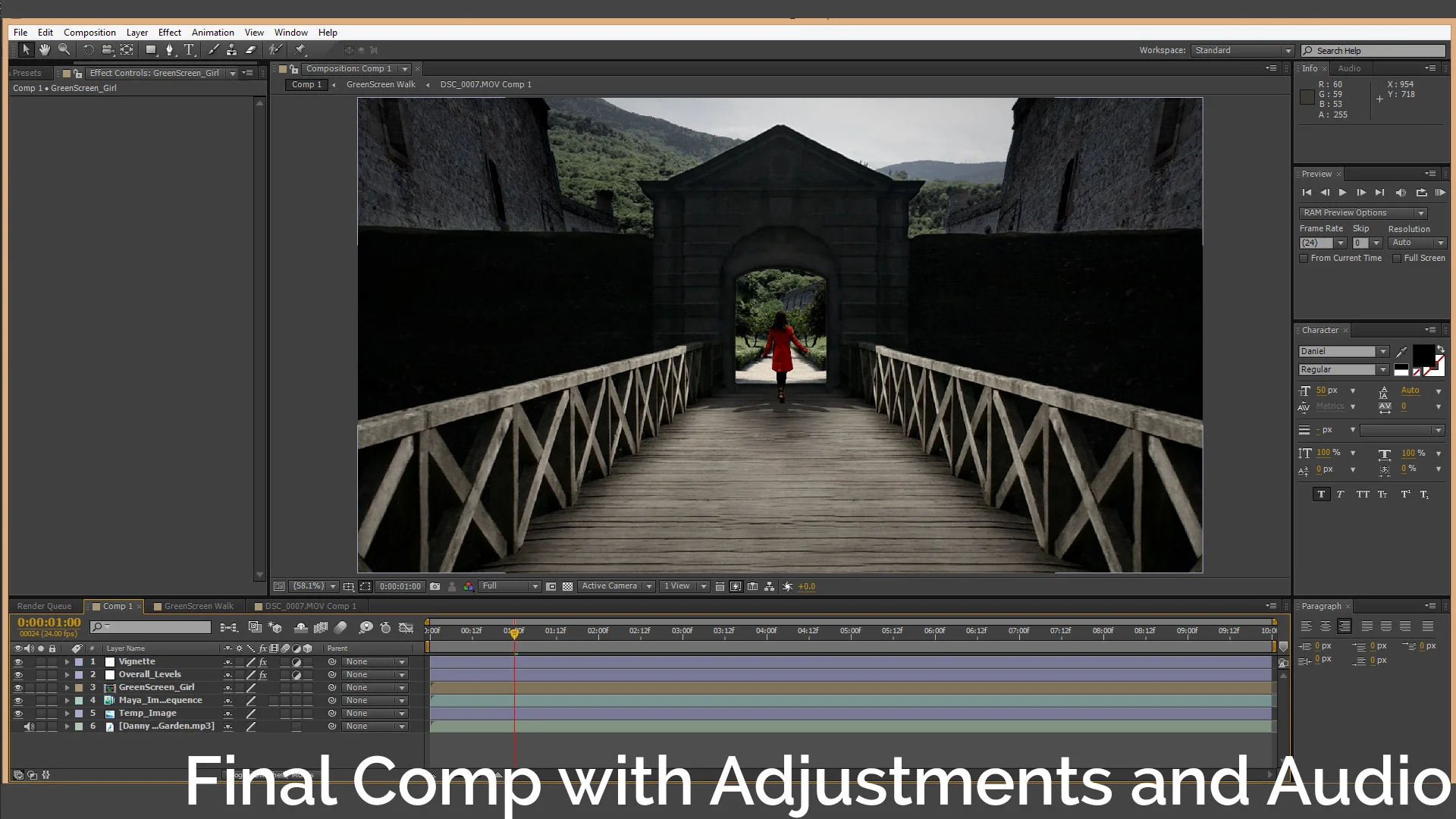Toggle Auto-keyframe stopwatch icon
Viewport: 1456px width, 819px height.
[385, 628]
